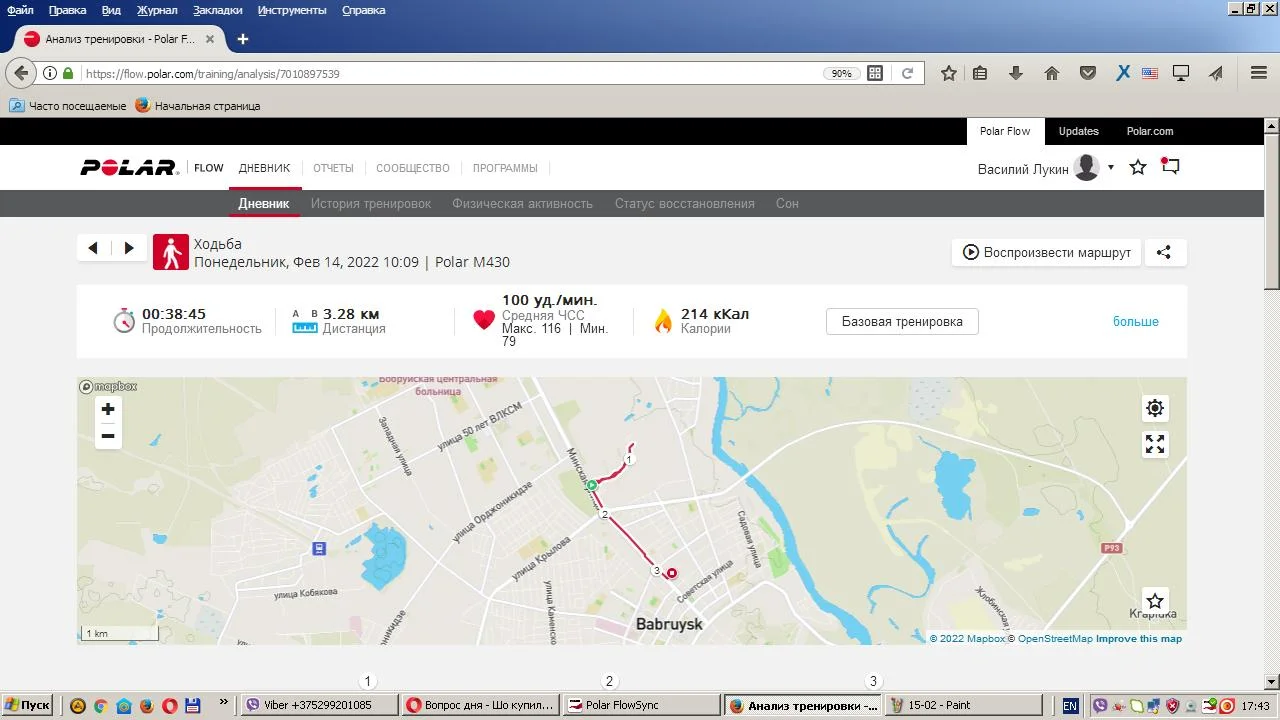Open the OpenStreetMap attribution link
1280x720 pixels.
click(x=1055, y=639)
